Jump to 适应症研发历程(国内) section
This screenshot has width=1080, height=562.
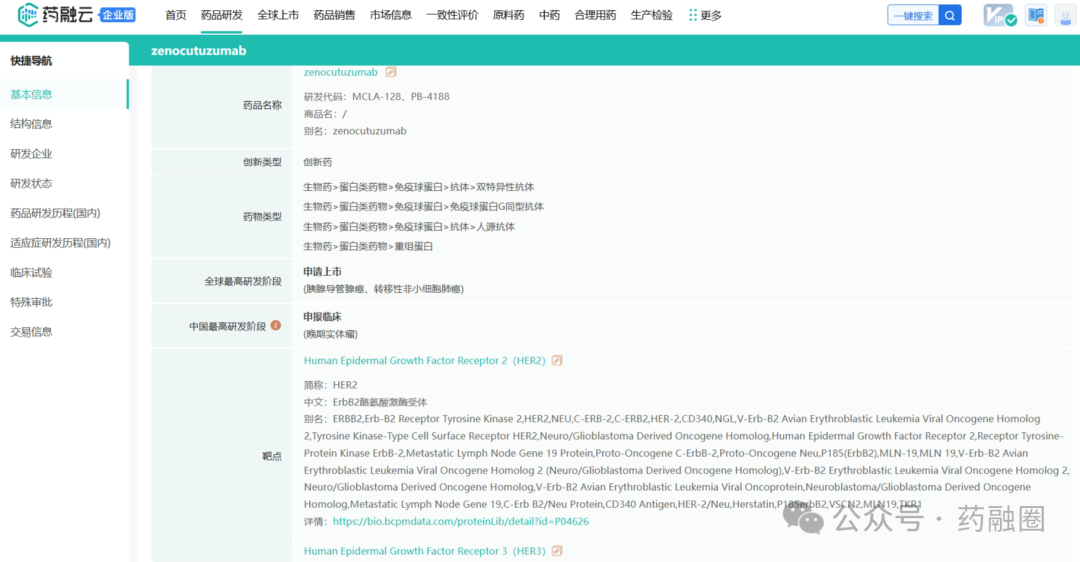pos(60,242)
